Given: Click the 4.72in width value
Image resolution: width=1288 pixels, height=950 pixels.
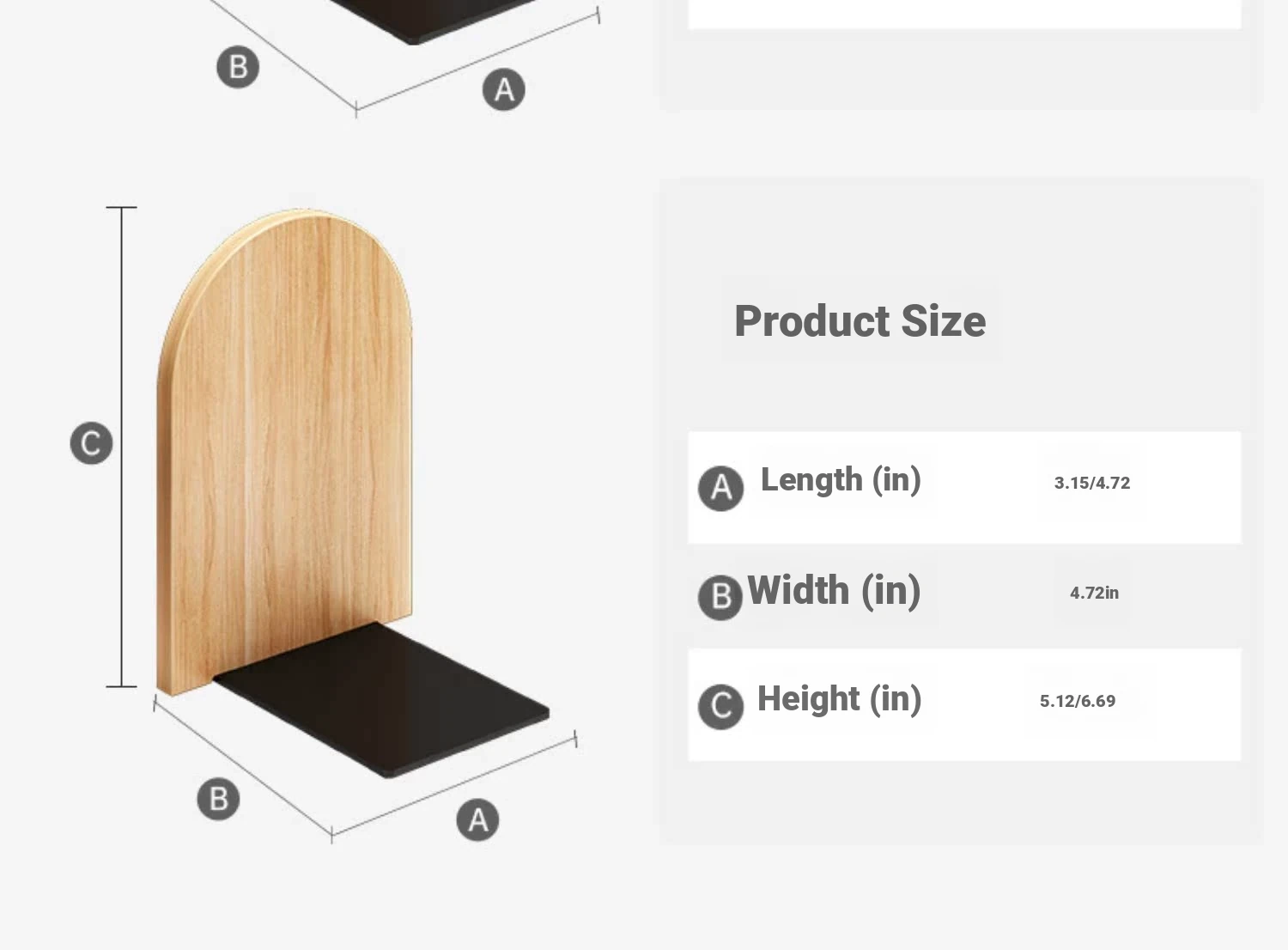Looking at the screenshot, I should 1094,593.
